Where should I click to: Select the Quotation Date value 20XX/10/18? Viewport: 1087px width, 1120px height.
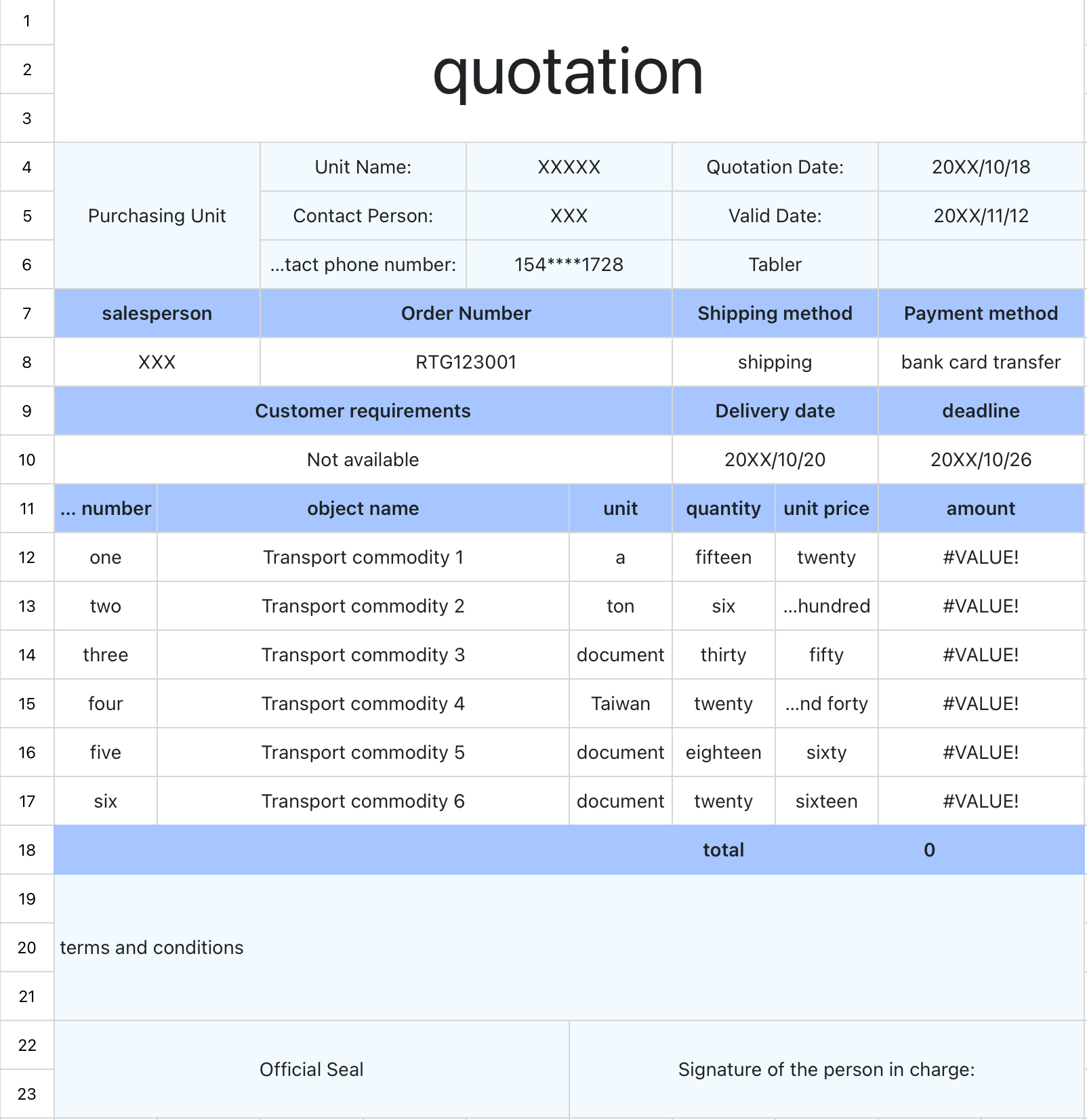[981, 167]
